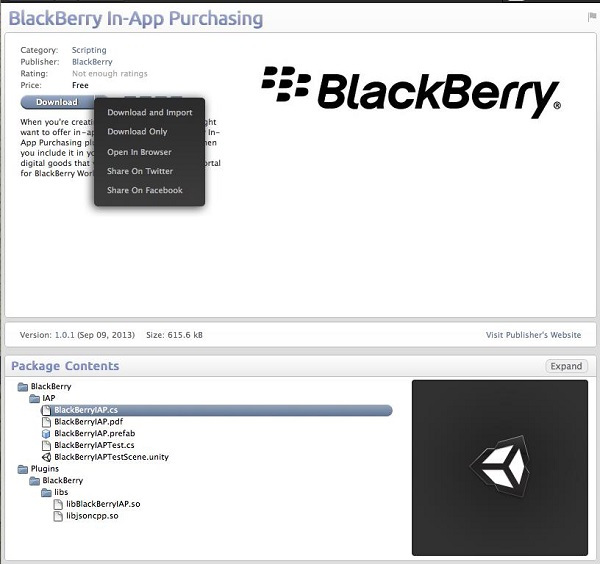Select libjsoncpp.so in package tree
600x564 pixels.
coord(92,516)
